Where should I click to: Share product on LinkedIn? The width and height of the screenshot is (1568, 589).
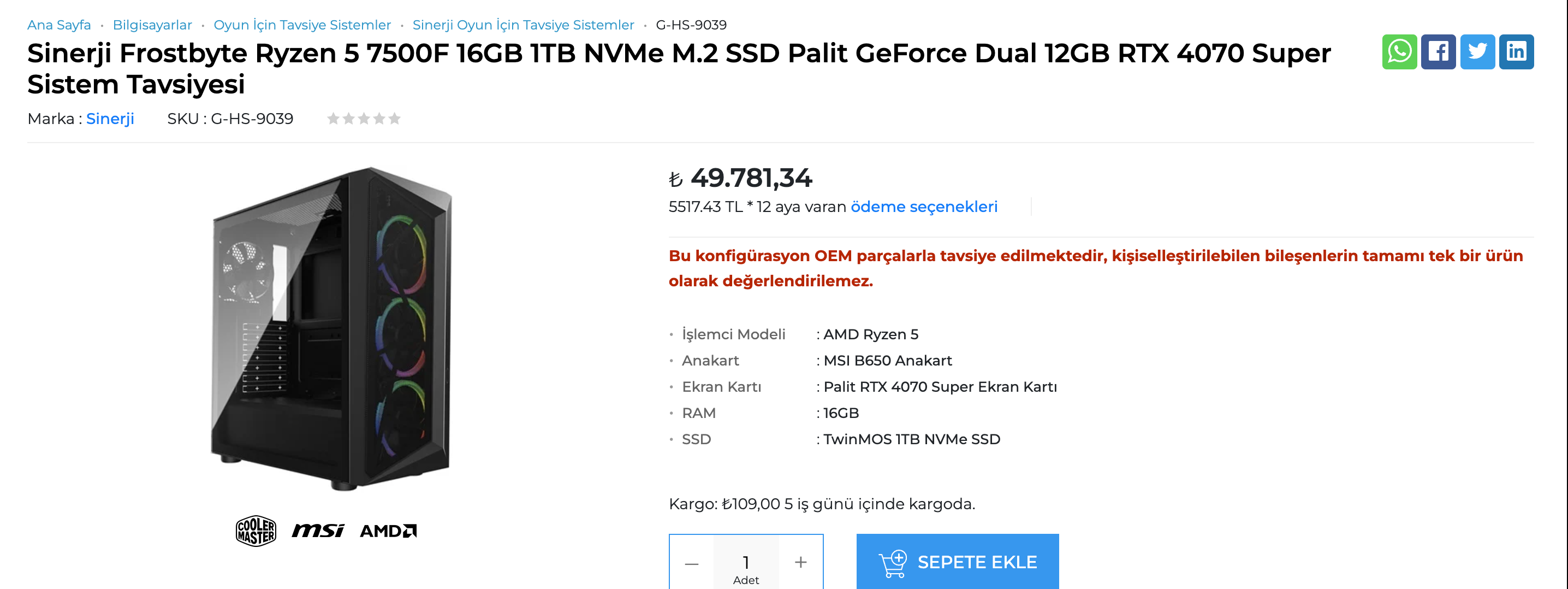1516,52
